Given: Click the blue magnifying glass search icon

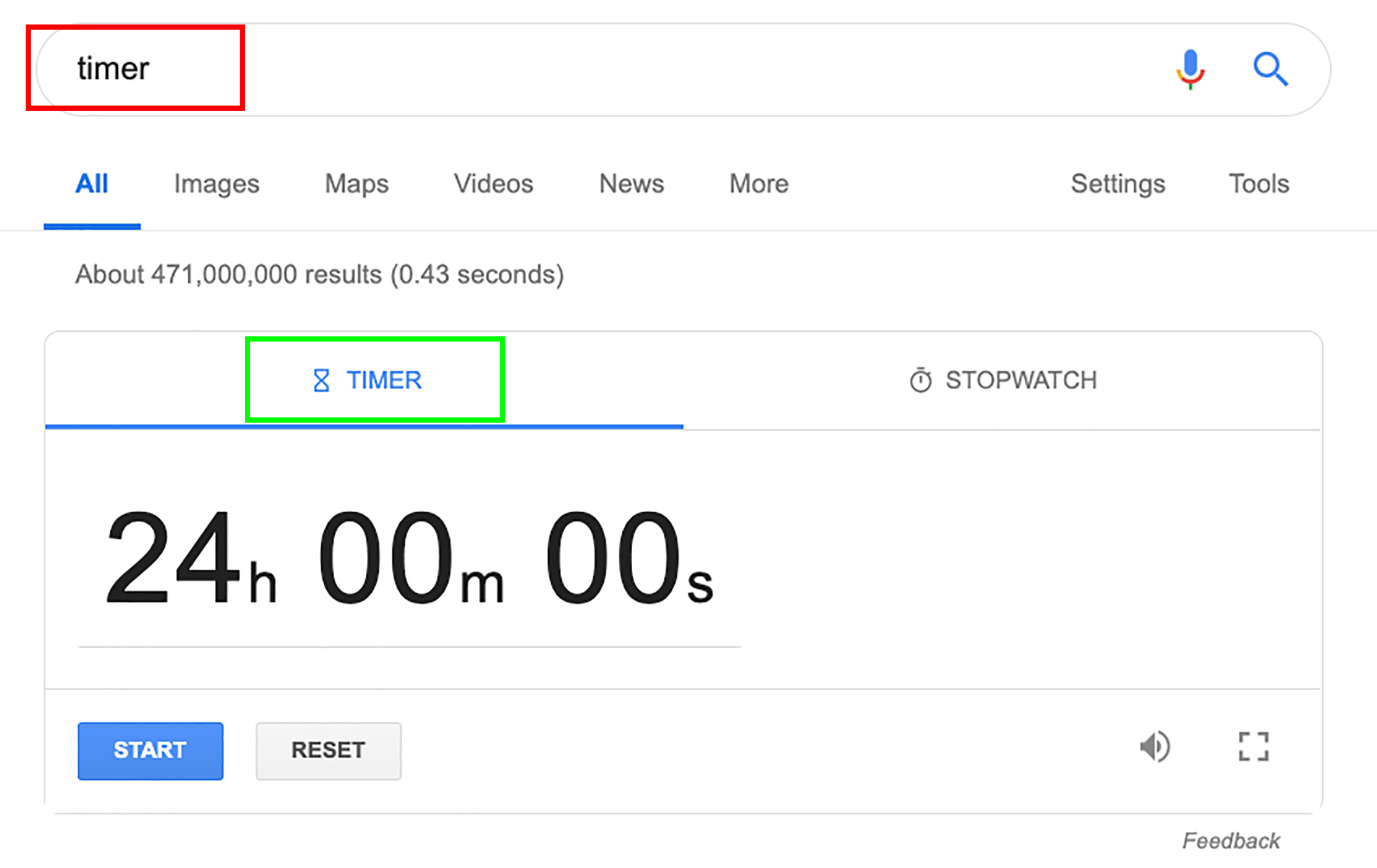Looking at the screenshot, I should point(1270,69).
